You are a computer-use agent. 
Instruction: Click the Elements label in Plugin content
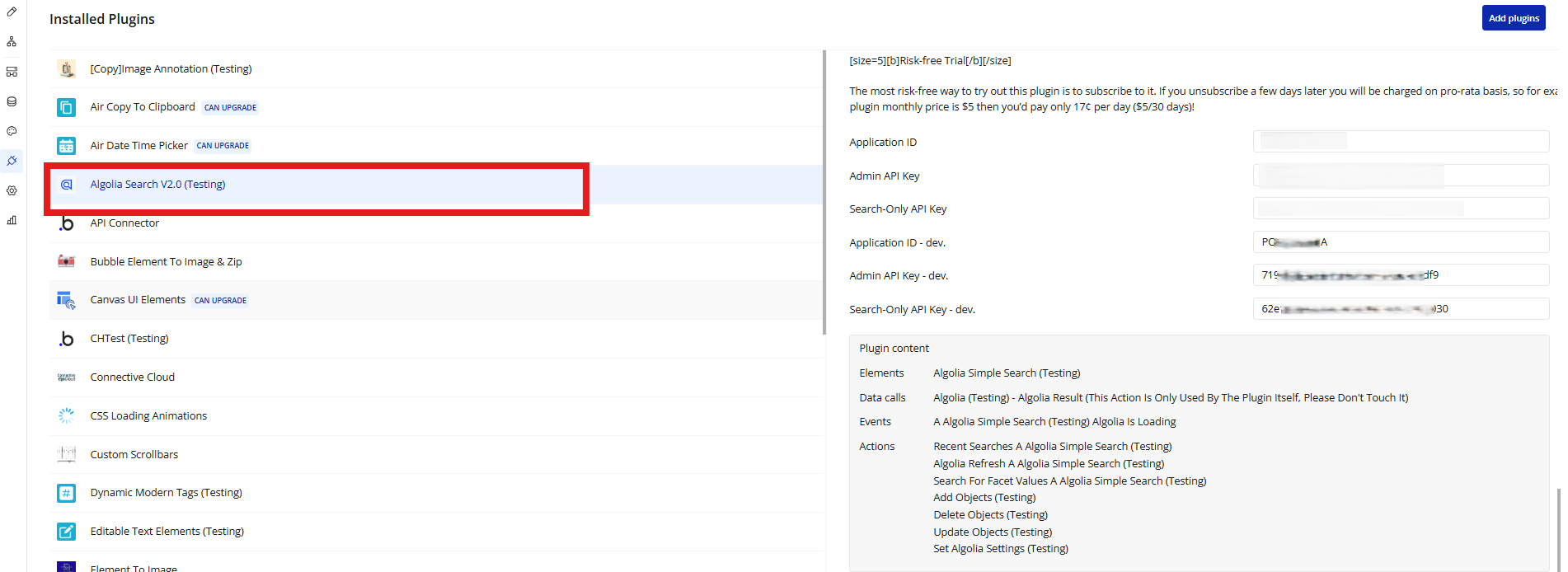pyautogui.click(x=881, y=373)
